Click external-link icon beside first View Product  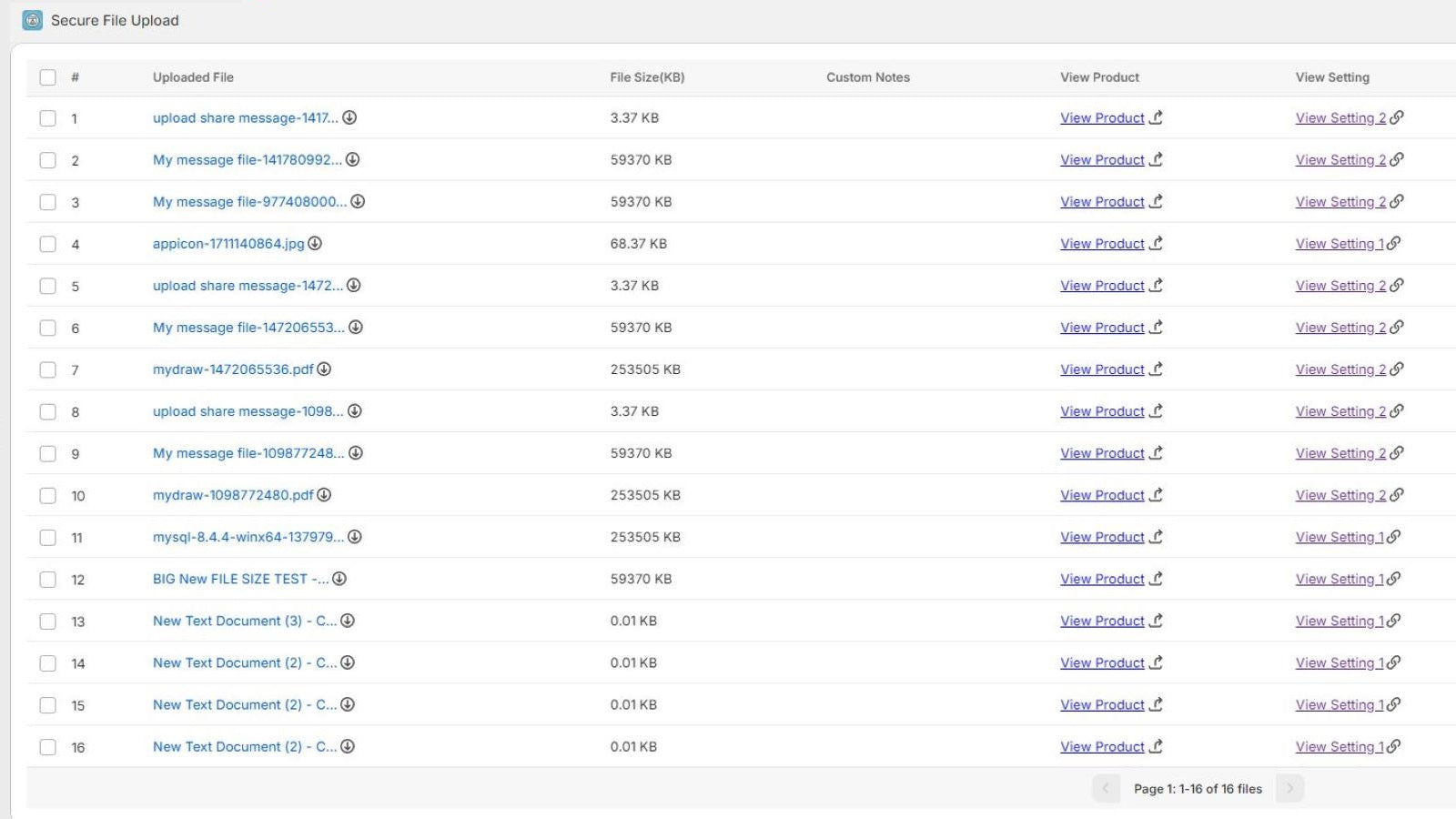click(x=1156, y=117)
